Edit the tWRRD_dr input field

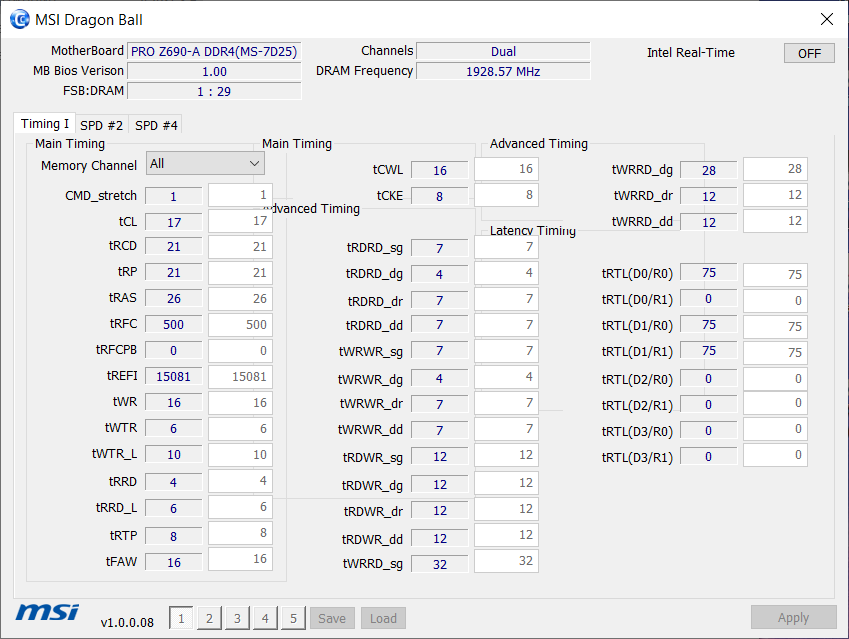[775, 195]
